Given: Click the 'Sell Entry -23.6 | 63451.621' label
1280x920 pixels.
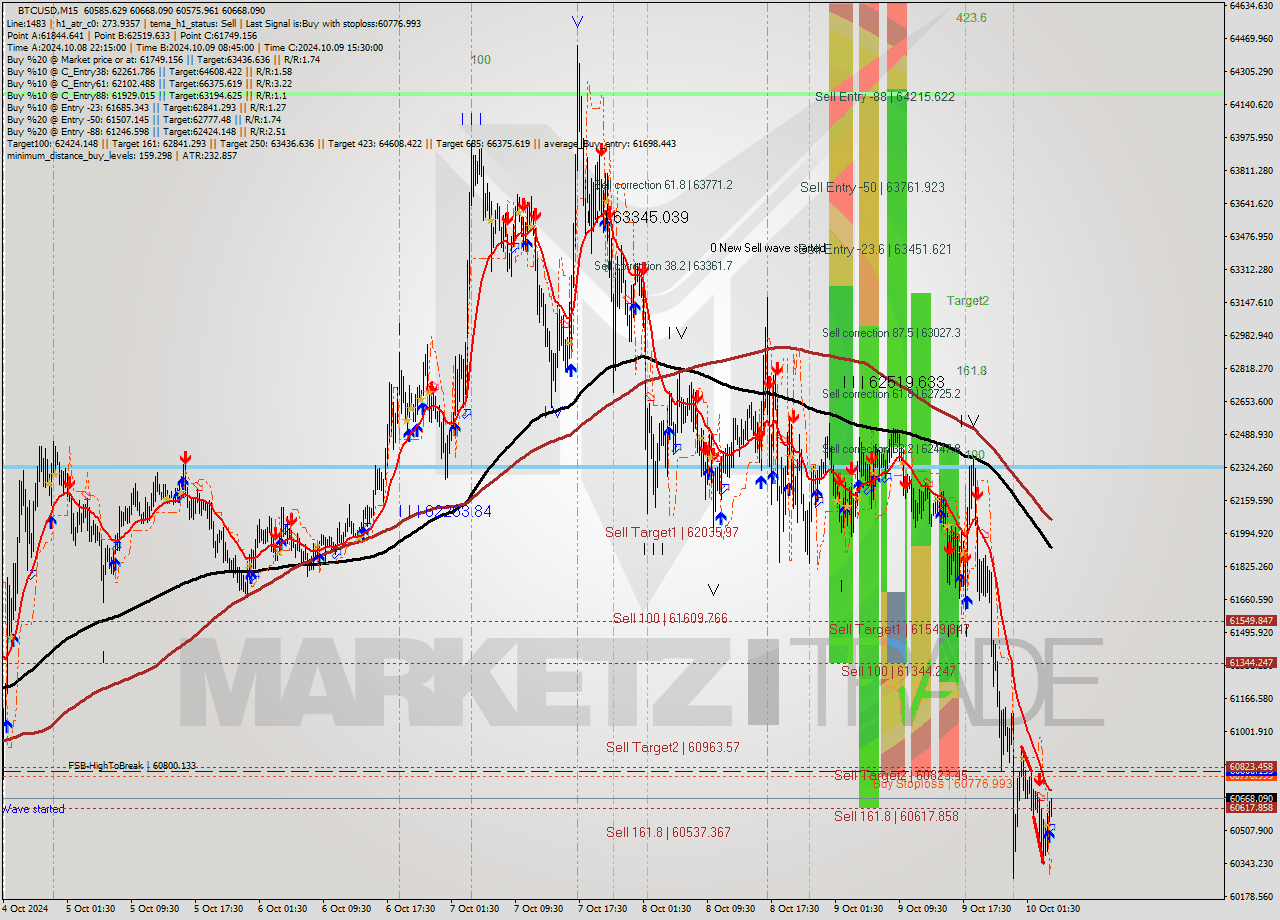Looking at the screenshot, I should (876, 249).
